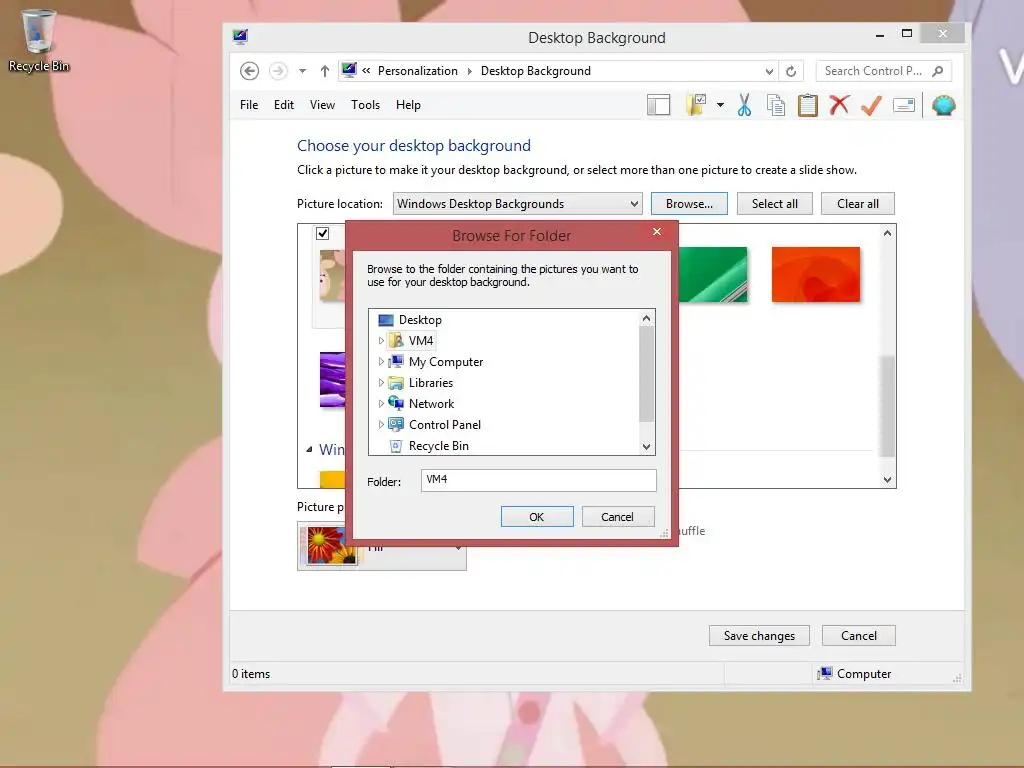Uncheck the first wallpaper thumbnail checkbox
This screenshot has width=1024, height=768.
pos(323,233)
